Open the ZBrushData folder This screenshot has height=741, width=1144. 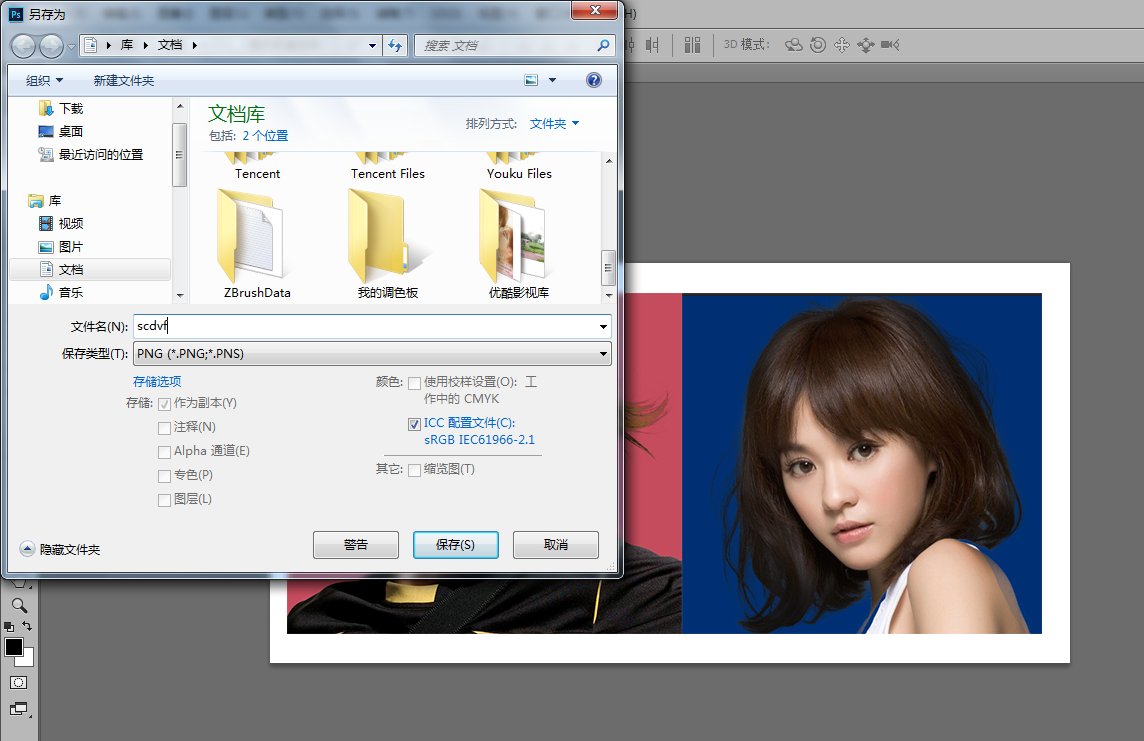[255, 235]
